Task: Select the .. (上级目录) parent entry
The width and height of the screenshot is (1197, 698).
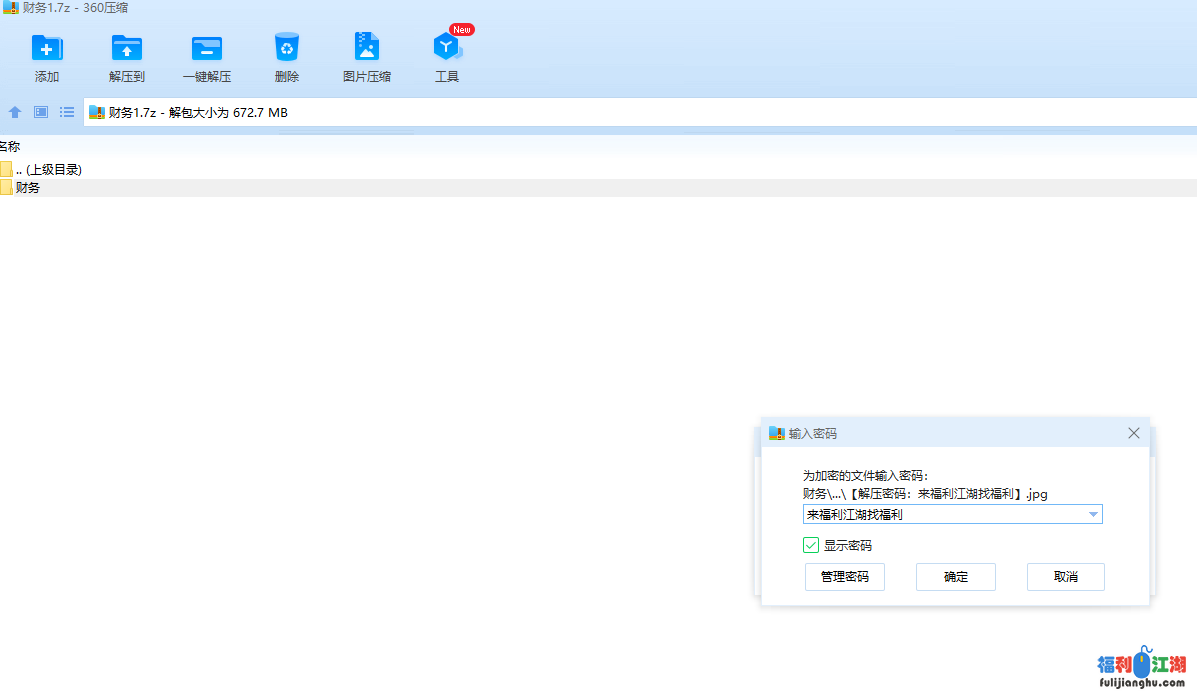Action: pos(48,170)
